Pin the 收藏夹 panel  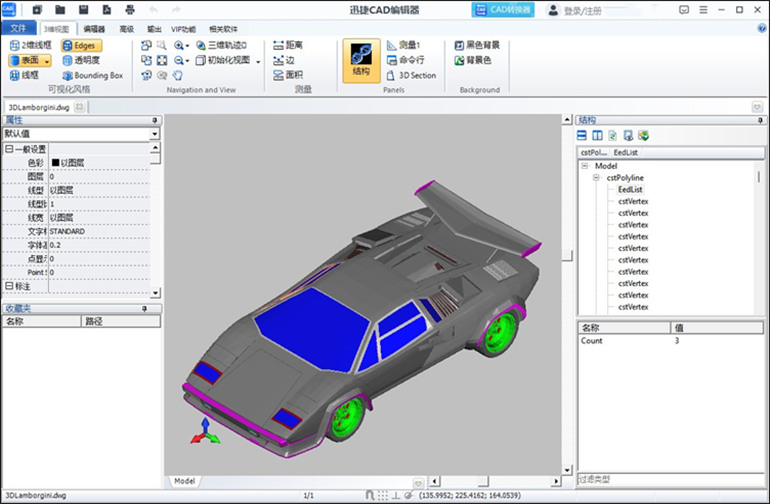(x=144, y=308)
